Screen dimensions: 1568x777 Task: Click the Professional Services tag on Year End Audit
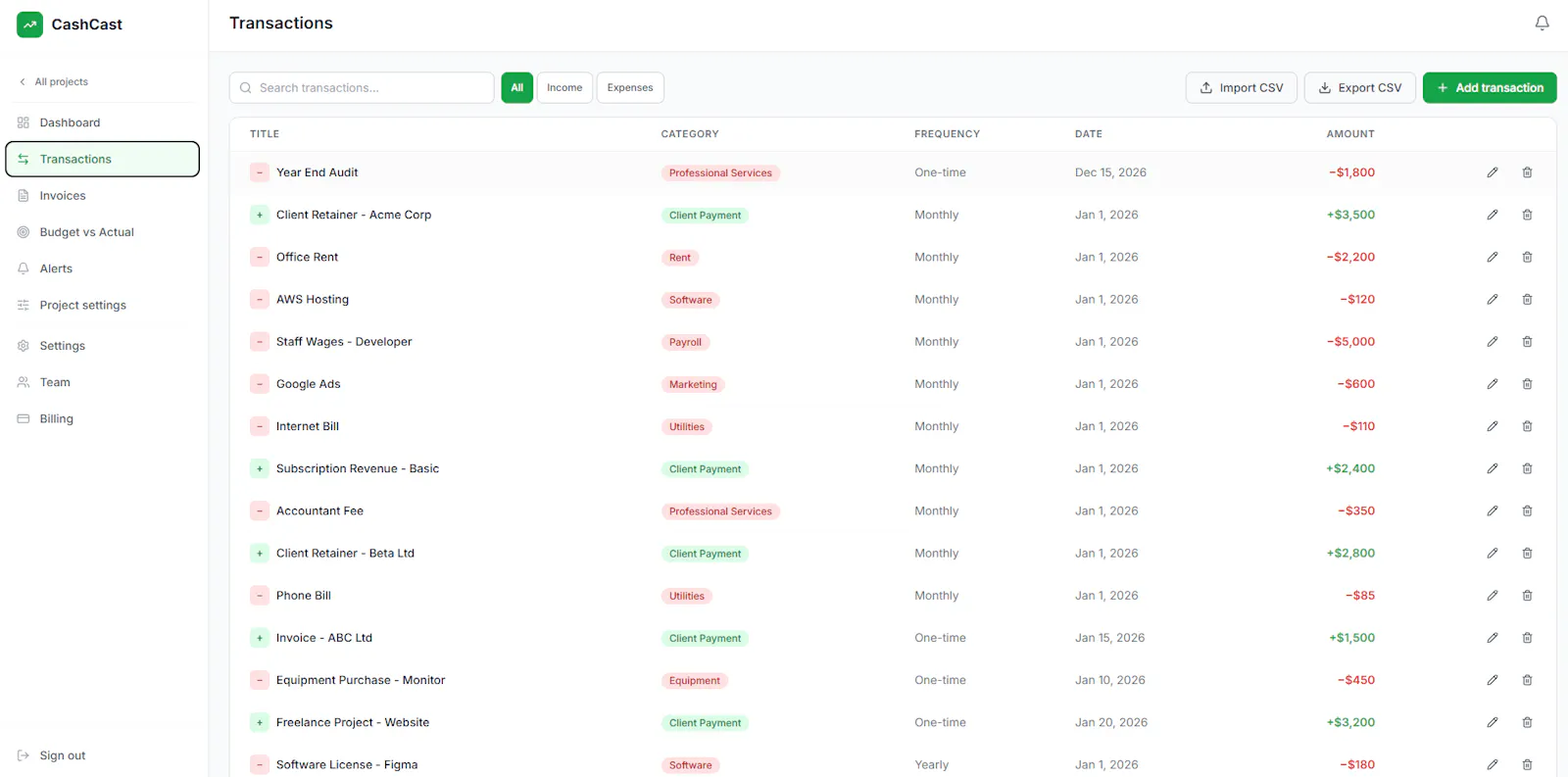point(720,172)
